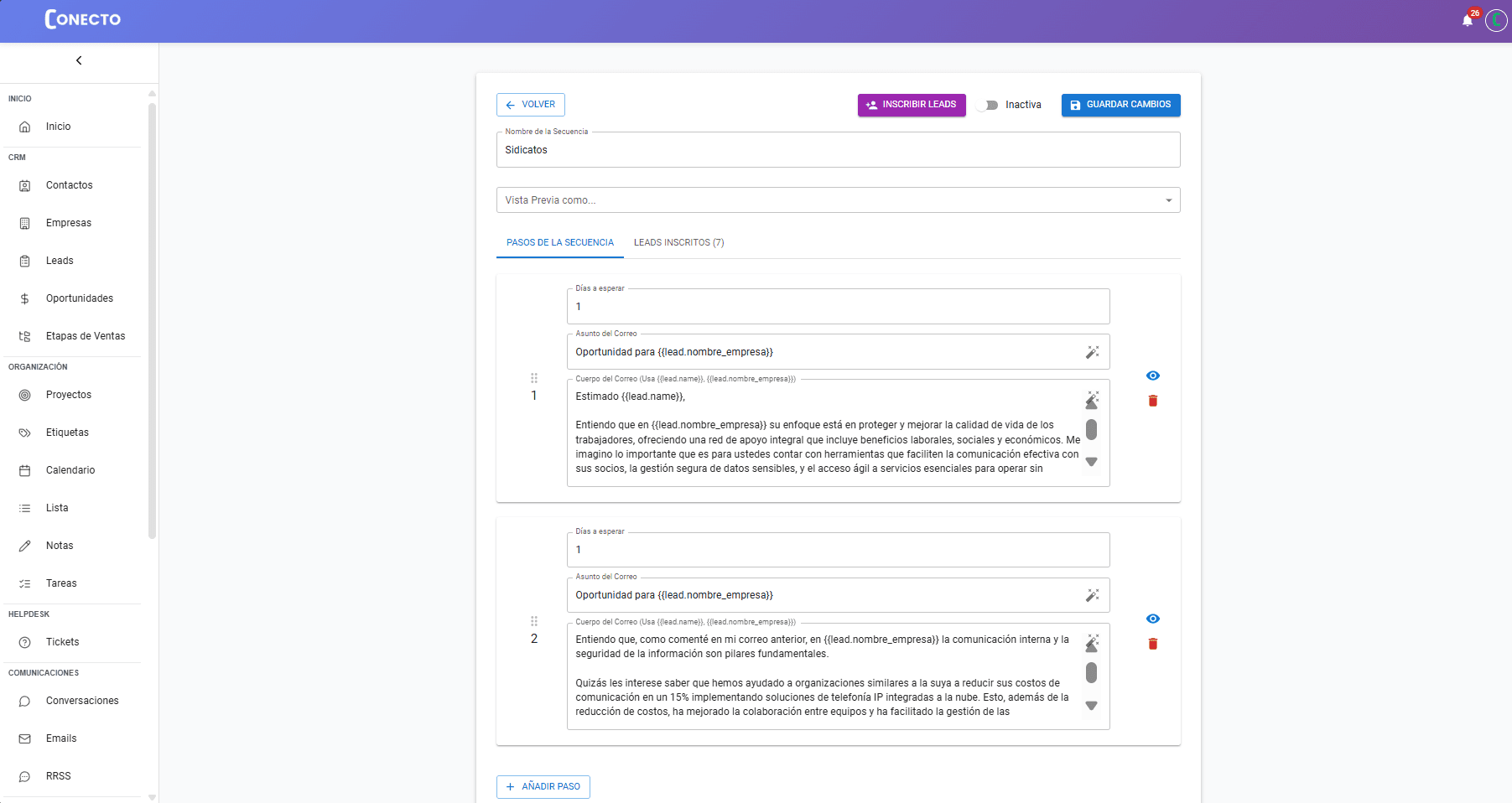Preview step 2 with the eye icon
Viewport: 1512px width, 803px height.
(x=1152, y=619)
